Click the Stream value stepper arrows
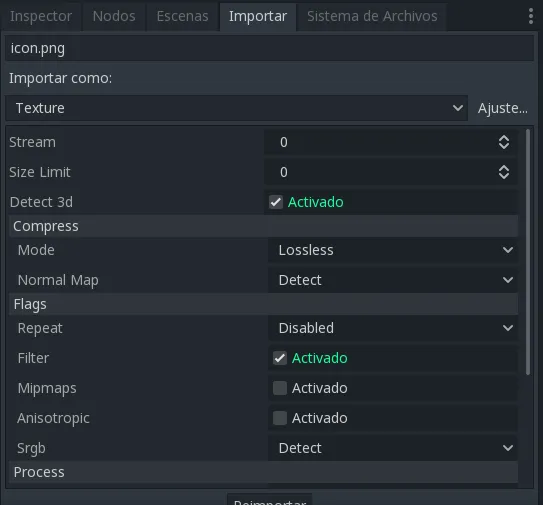Viewport: 543px width, 505px height. (x=504, y=142)
